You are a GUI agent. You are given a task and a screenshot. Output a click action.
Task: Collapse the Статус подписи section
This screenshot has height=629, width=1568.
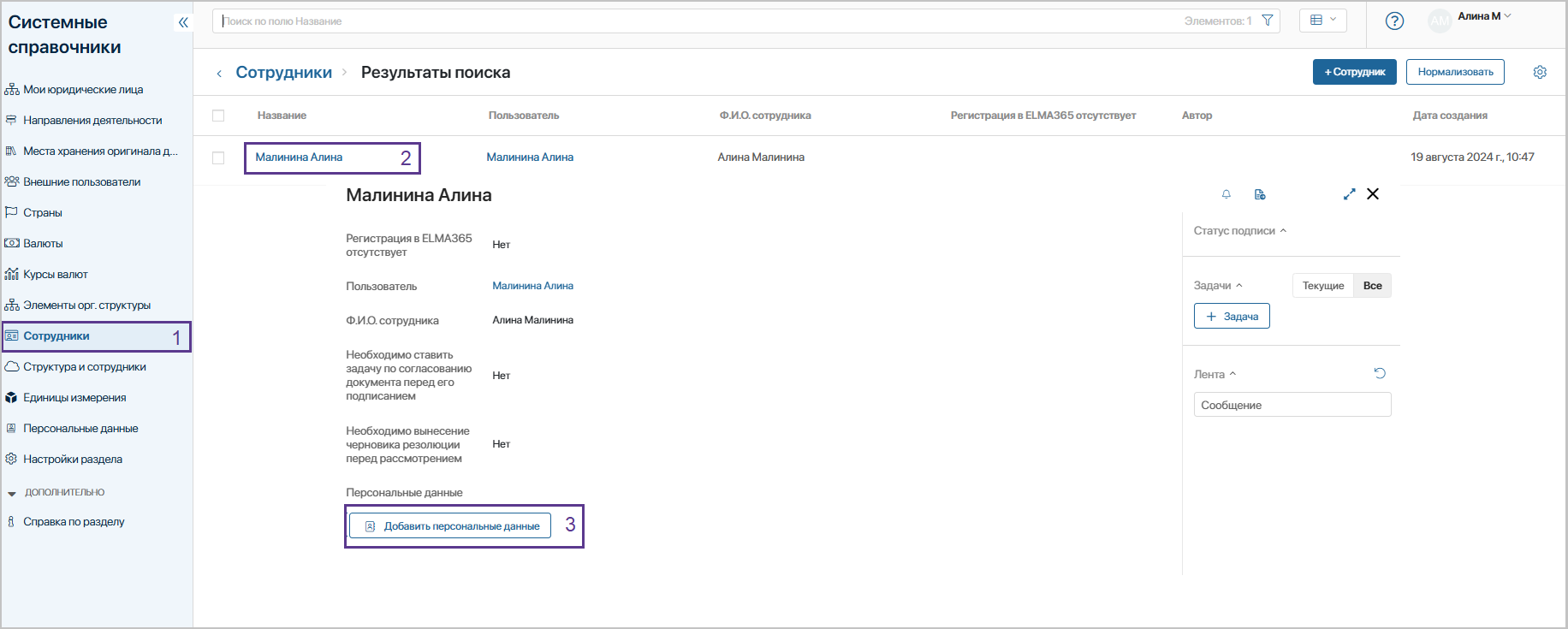pyautogui.click(x=1239, y=231)
